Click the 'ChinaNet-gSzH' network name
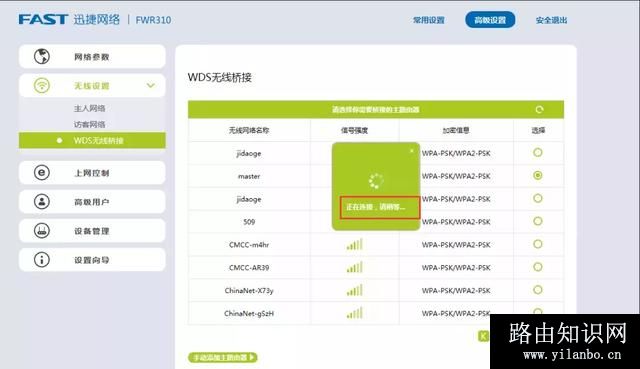Screen dimensions: 640x369 (249, 313)
